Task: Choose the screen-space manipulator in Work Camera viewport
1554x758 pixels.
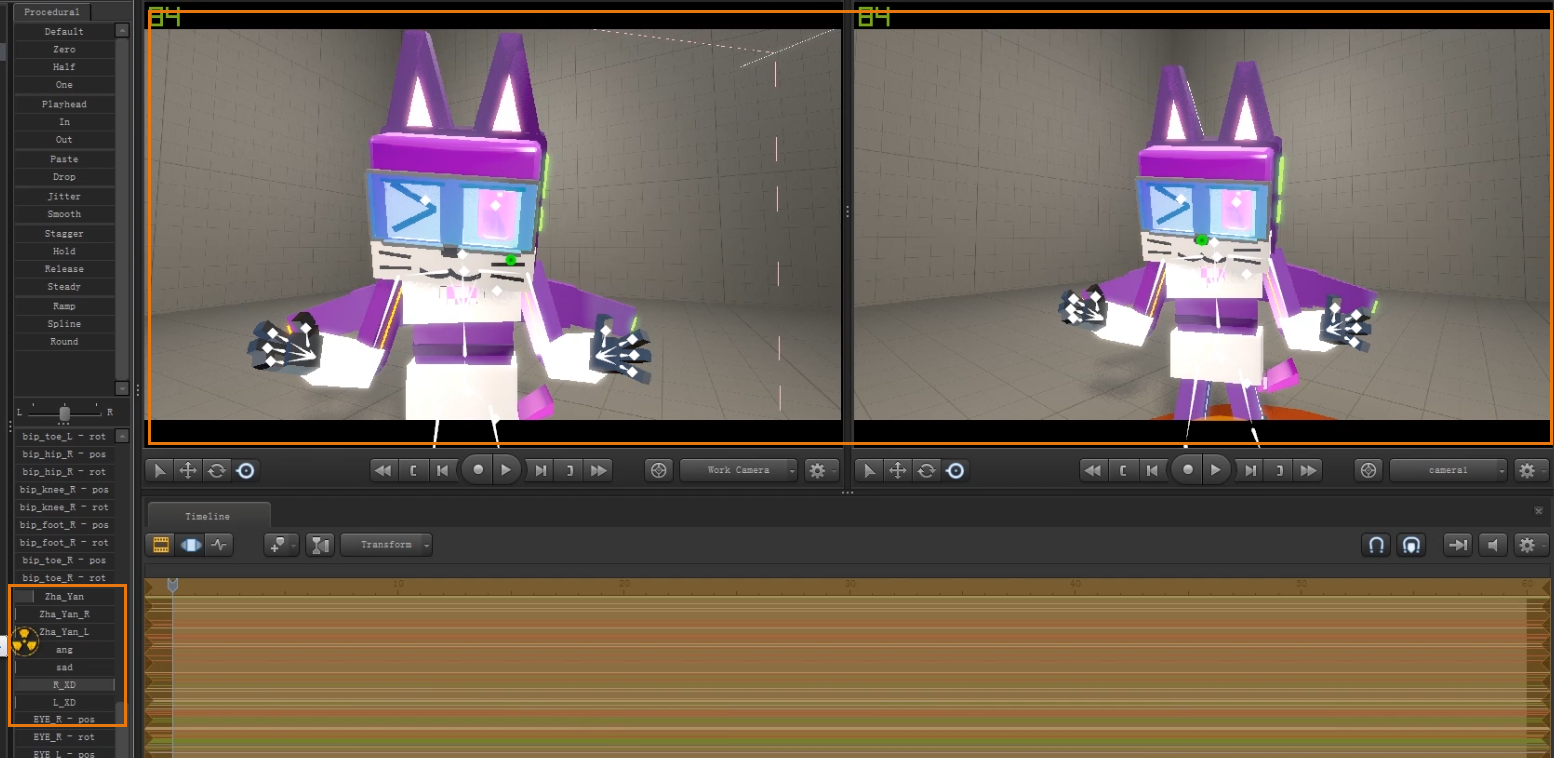Action: click(x=246, y=470)
